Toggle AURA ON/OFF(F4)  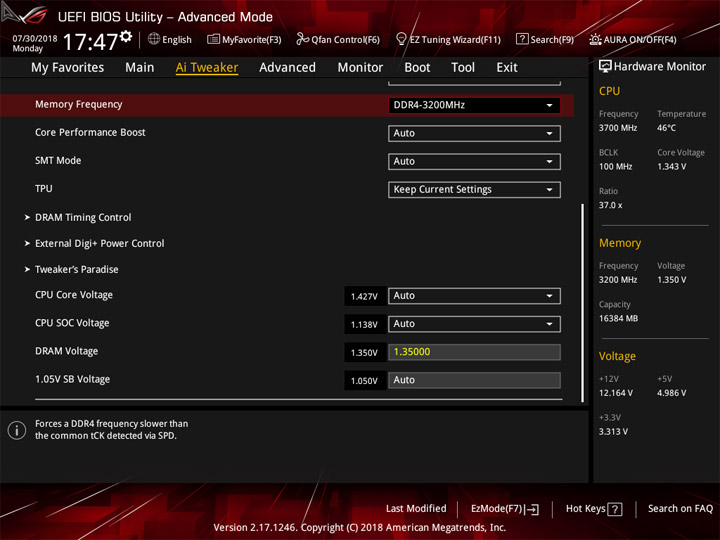pyautogui.click(x=633, y=39)
